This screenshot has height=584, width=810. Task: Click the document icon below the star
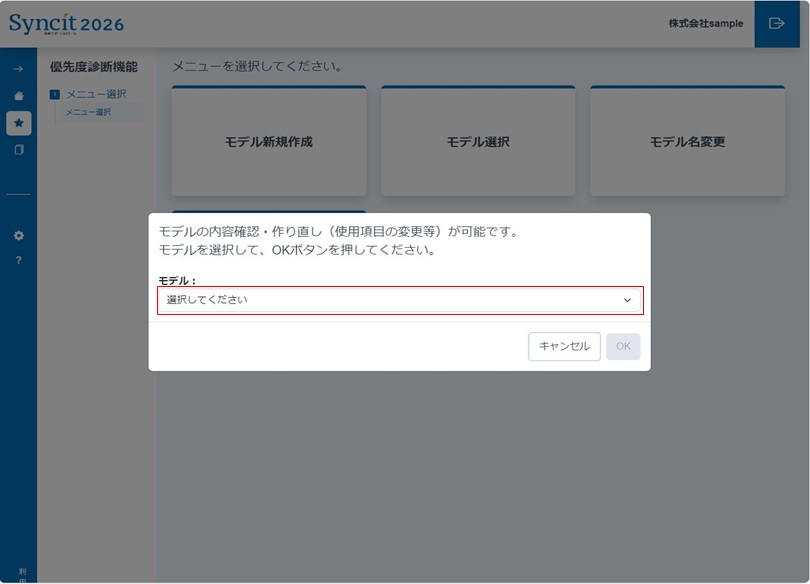click(x=16, y=150)
